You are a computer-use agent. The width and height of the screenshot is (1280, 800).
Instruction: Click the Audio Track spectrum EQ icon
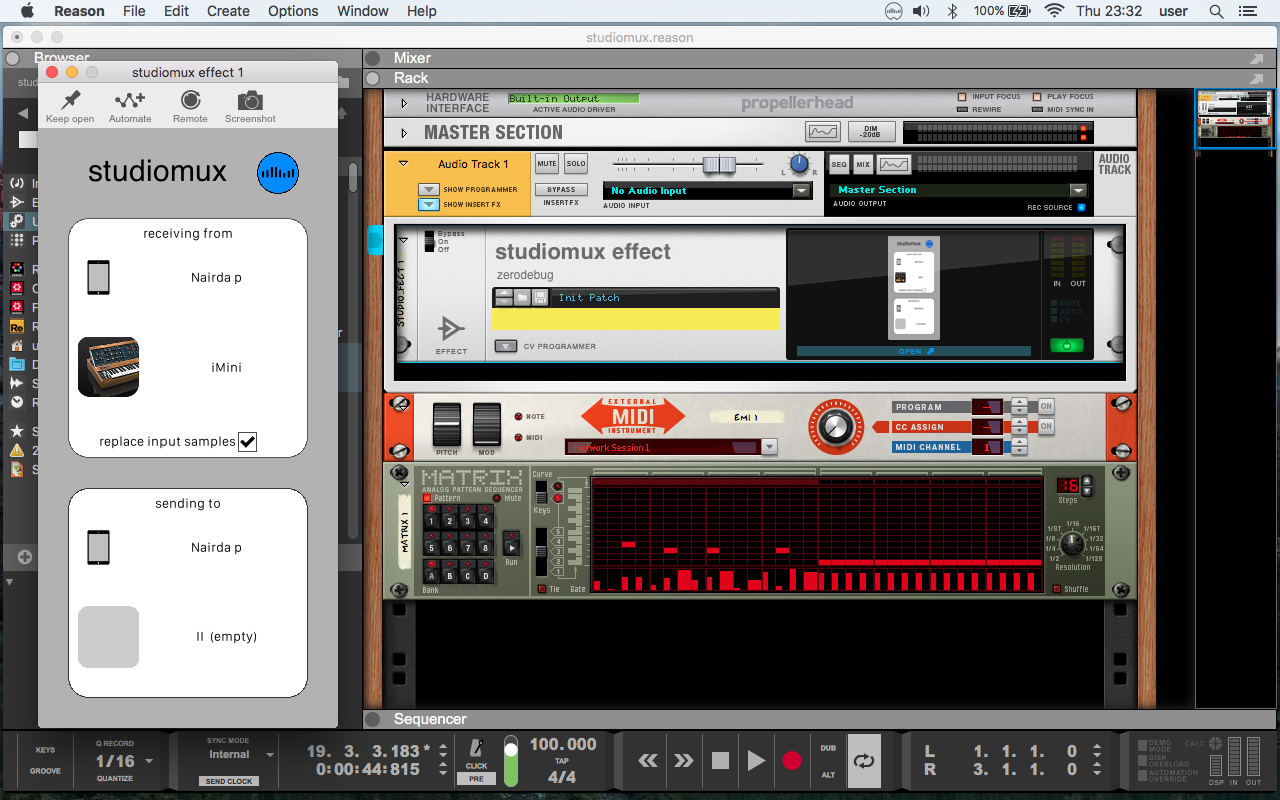[x=894, y=164]
